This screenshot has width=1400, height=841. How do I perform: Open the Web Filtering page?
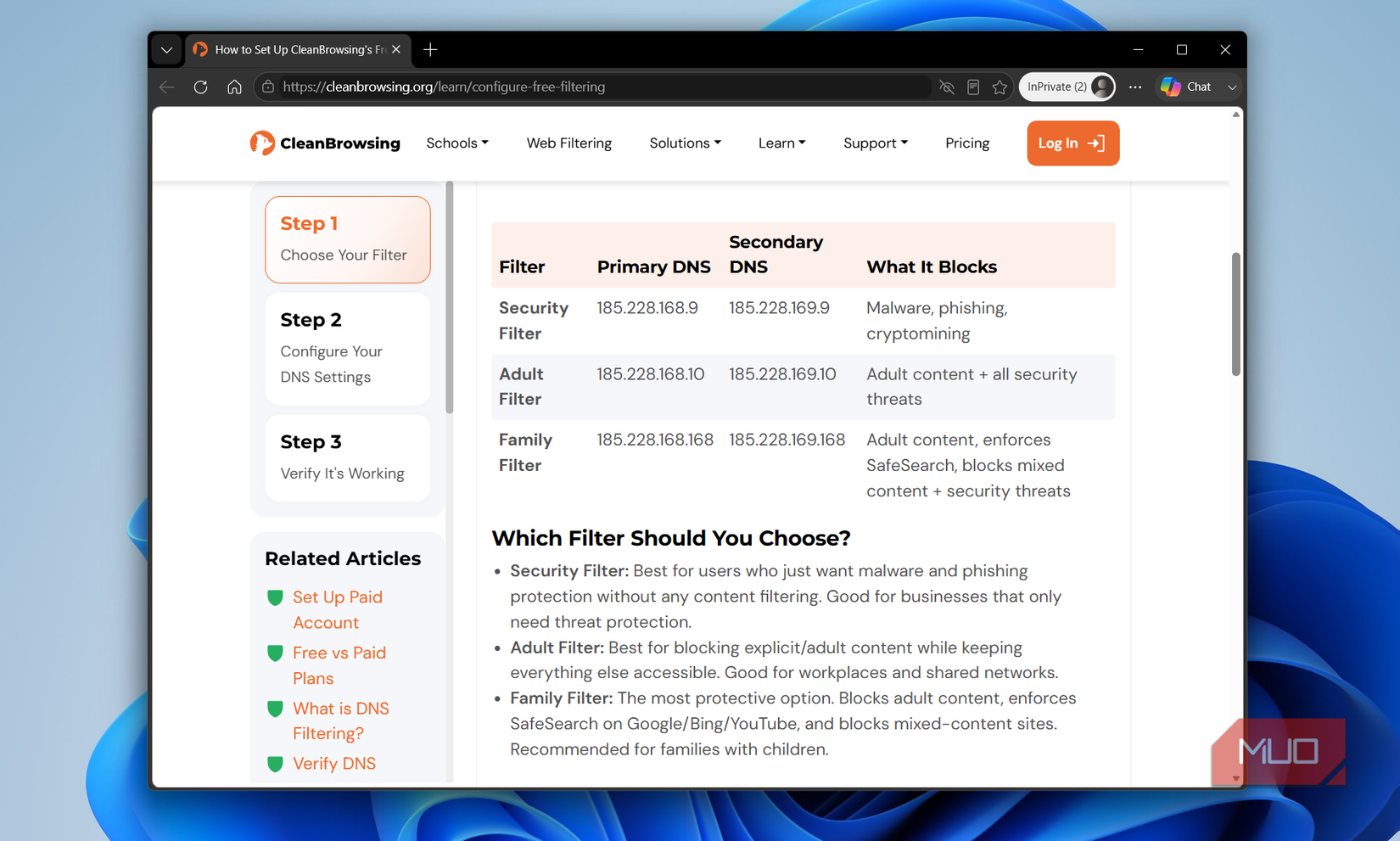click(x=569, y=143)
